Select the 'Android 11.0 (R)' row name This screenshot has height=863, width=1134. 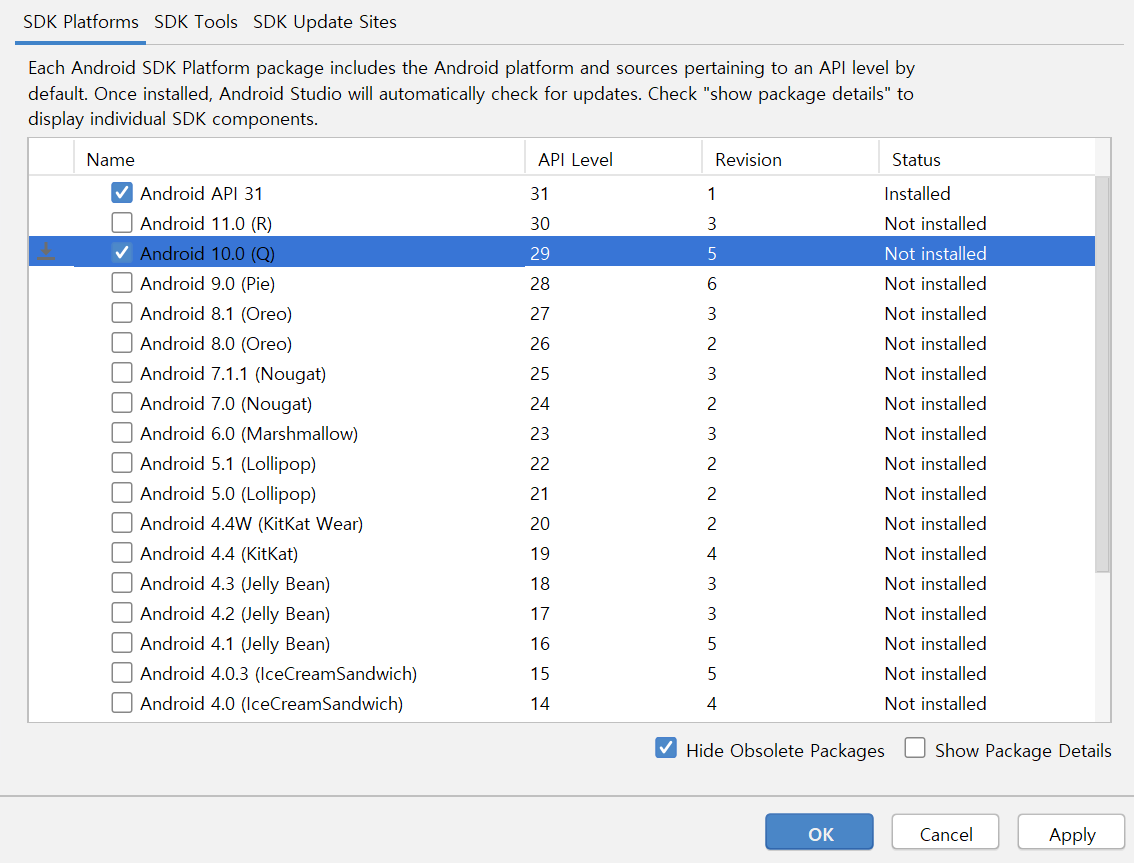[x=206, y=224]
